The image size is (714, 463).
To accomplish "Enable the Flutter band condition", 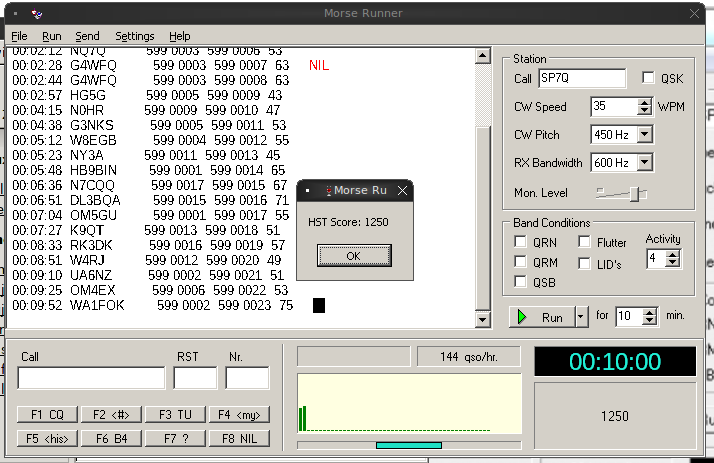I will tap(584, 241).
